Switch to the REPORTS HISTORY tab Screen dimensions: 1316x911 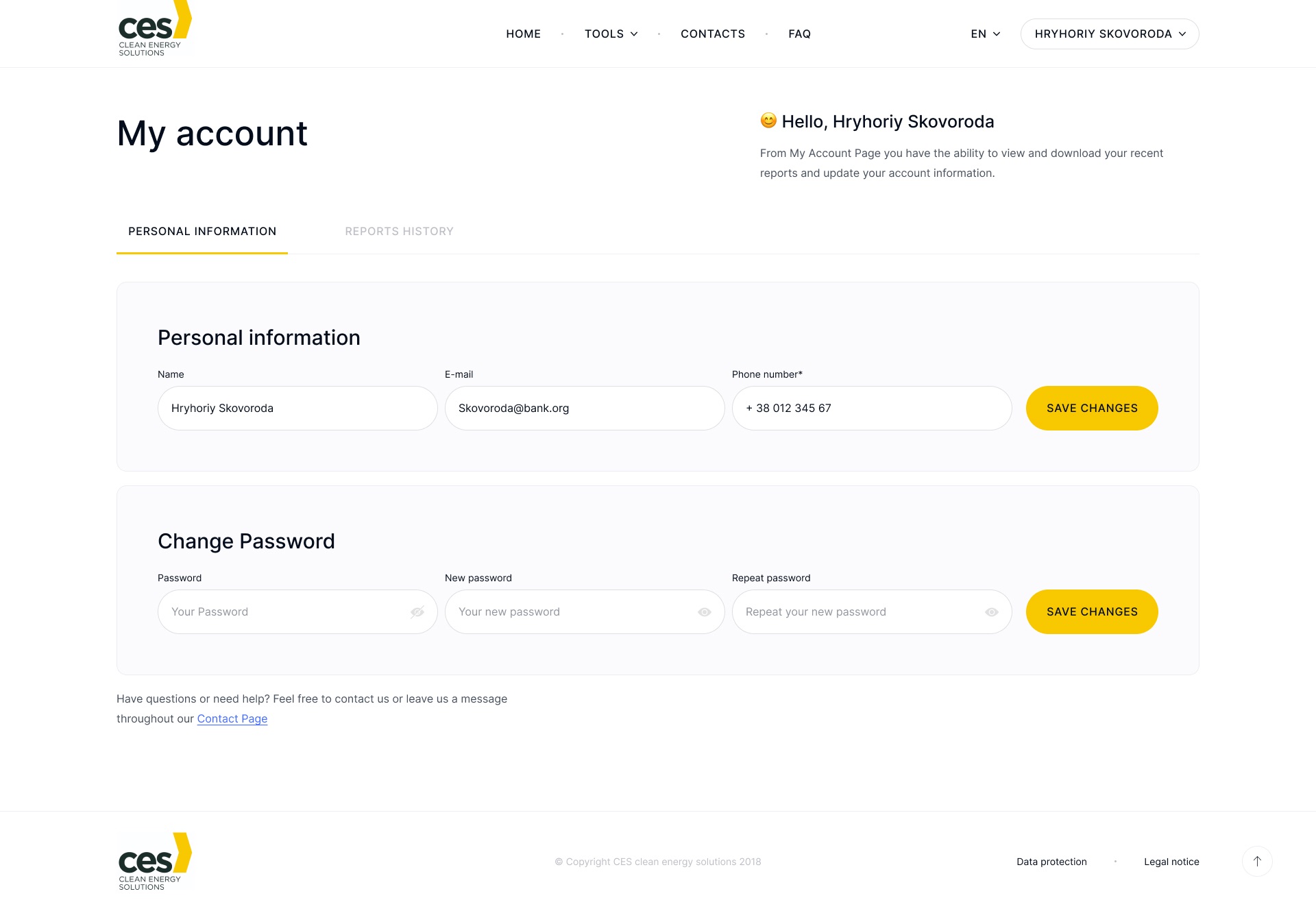pyautogui.click(x=399, y=231)
